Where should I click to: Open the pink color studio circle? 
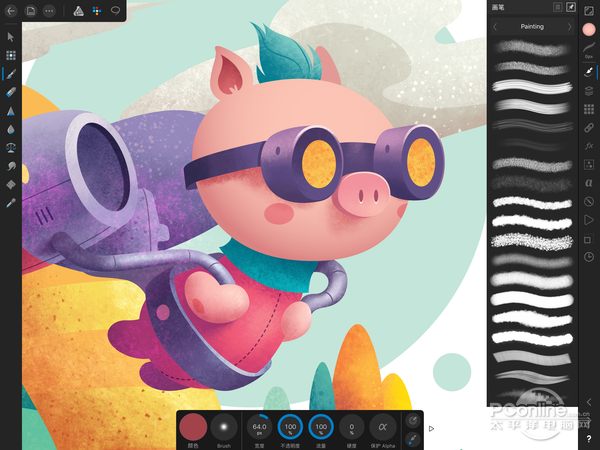pyautogui.click(x=589, y=29)
